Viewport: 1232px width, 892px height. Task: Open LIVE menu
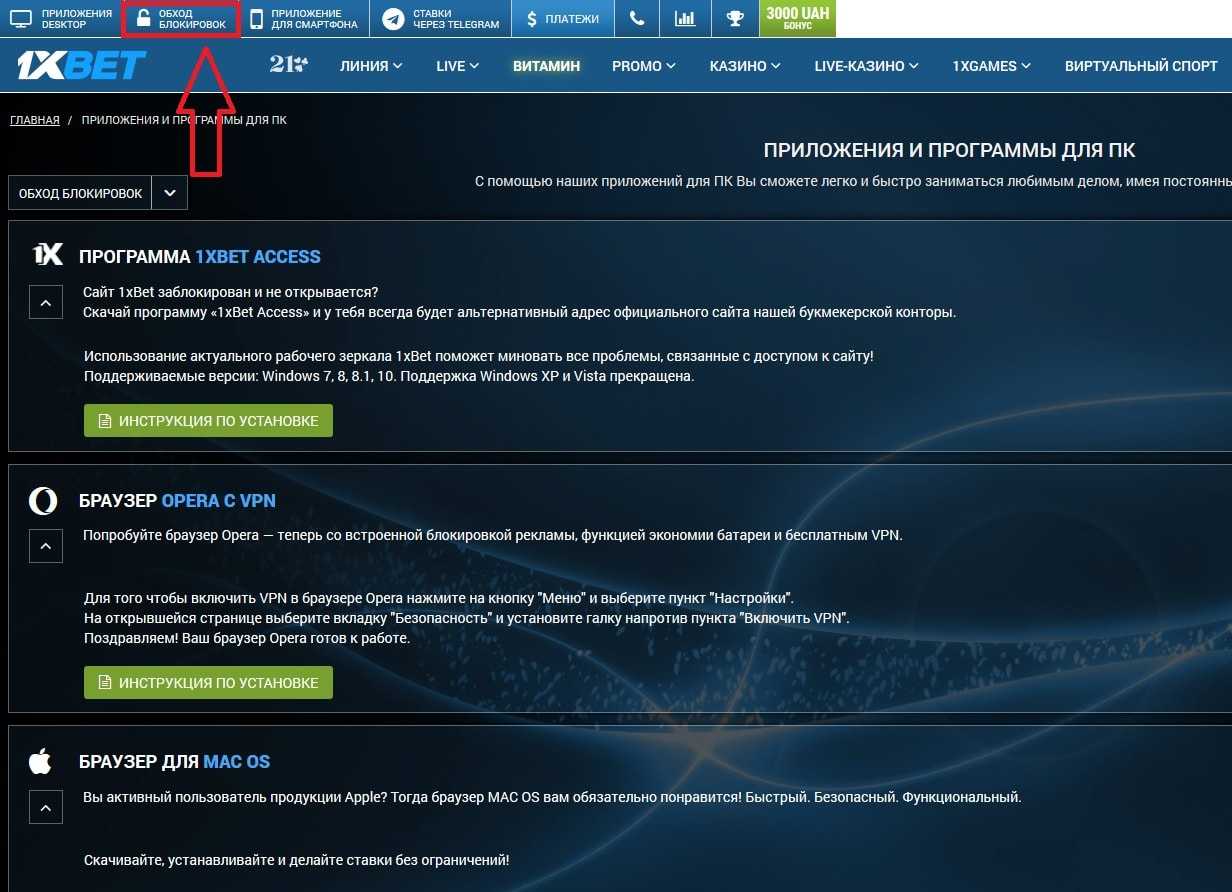point(458,66)
